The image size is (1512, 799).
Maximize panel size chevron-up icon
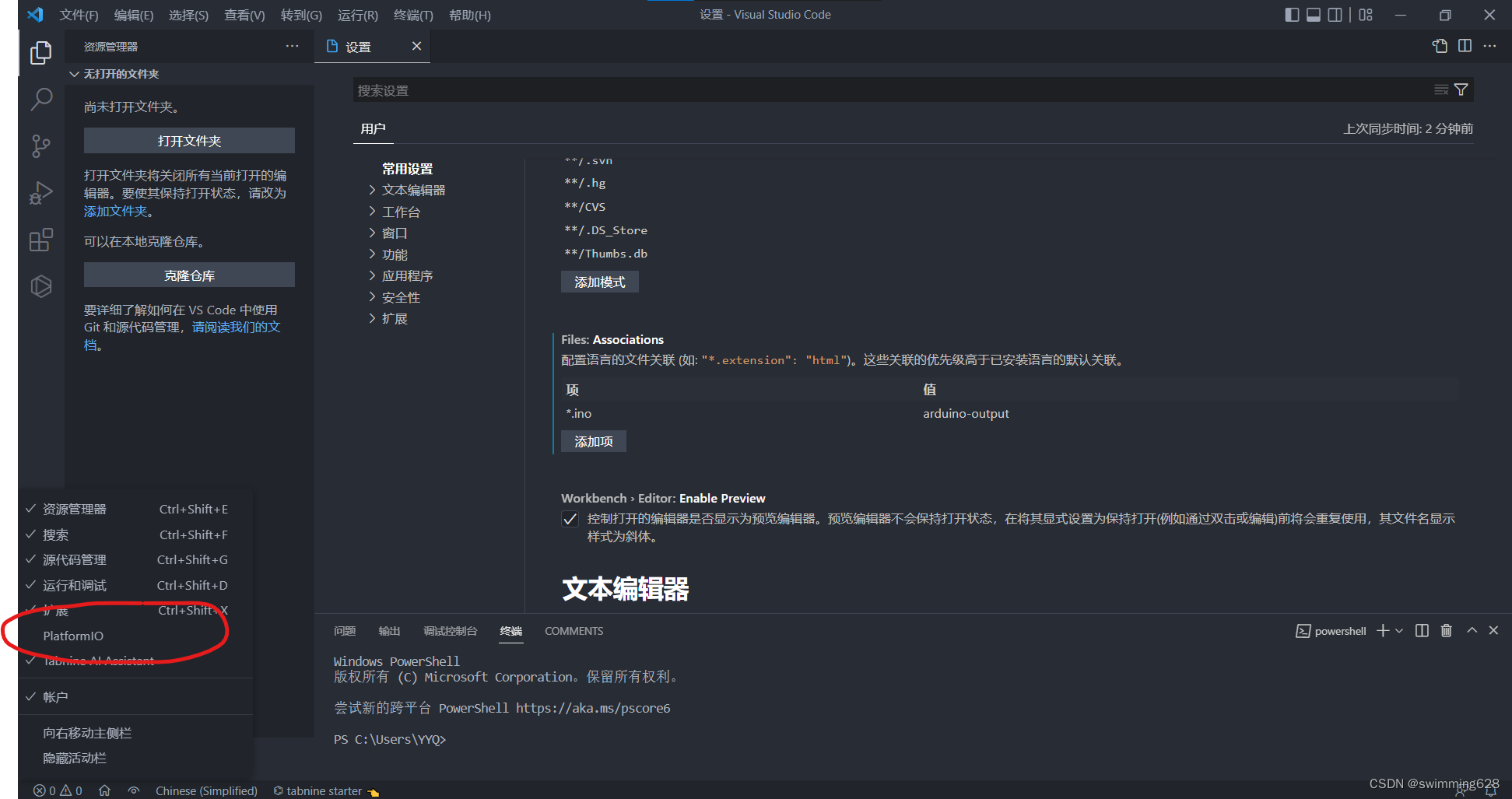click(1472, 630)
